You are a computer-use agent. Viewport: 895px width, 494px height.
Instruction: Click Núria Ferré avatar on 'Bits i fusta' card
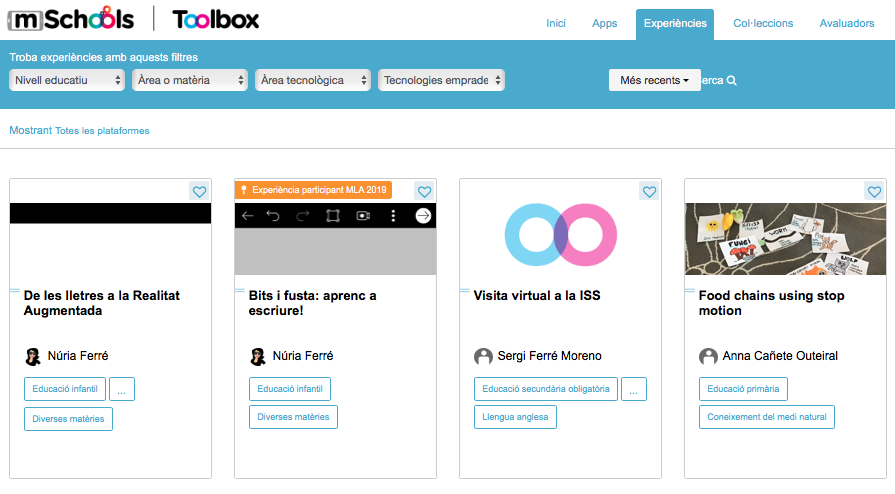(x=258, y=356)
